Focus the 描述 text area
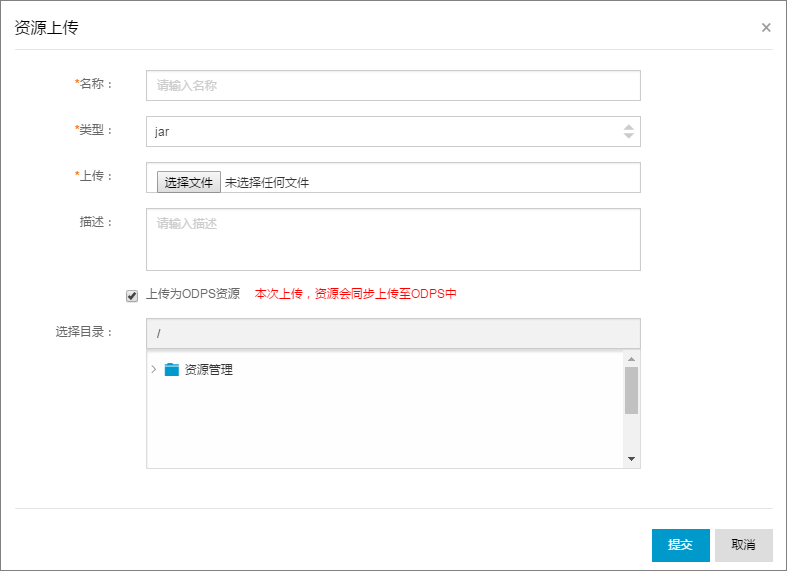The width and height of the screenshot is (787, 571). (x=393, y=239)
